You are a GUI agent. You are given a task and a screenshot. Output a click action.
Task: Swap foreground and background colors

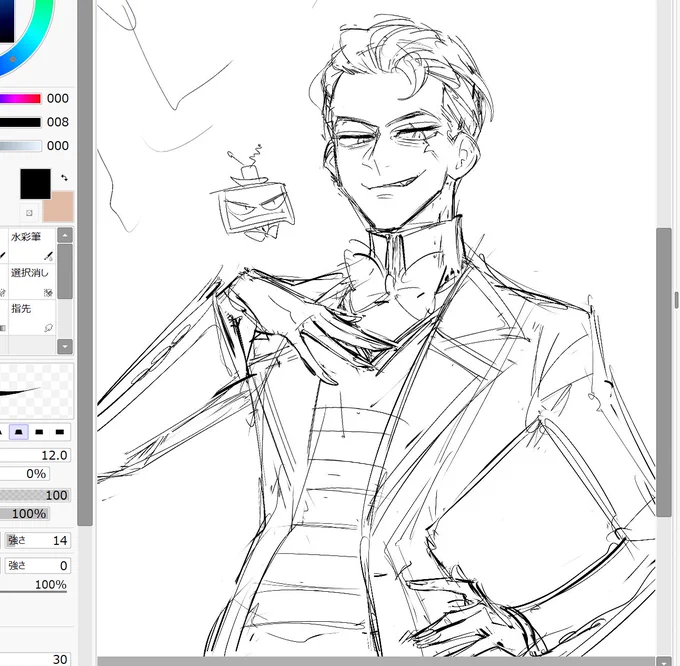pos(64,178)
